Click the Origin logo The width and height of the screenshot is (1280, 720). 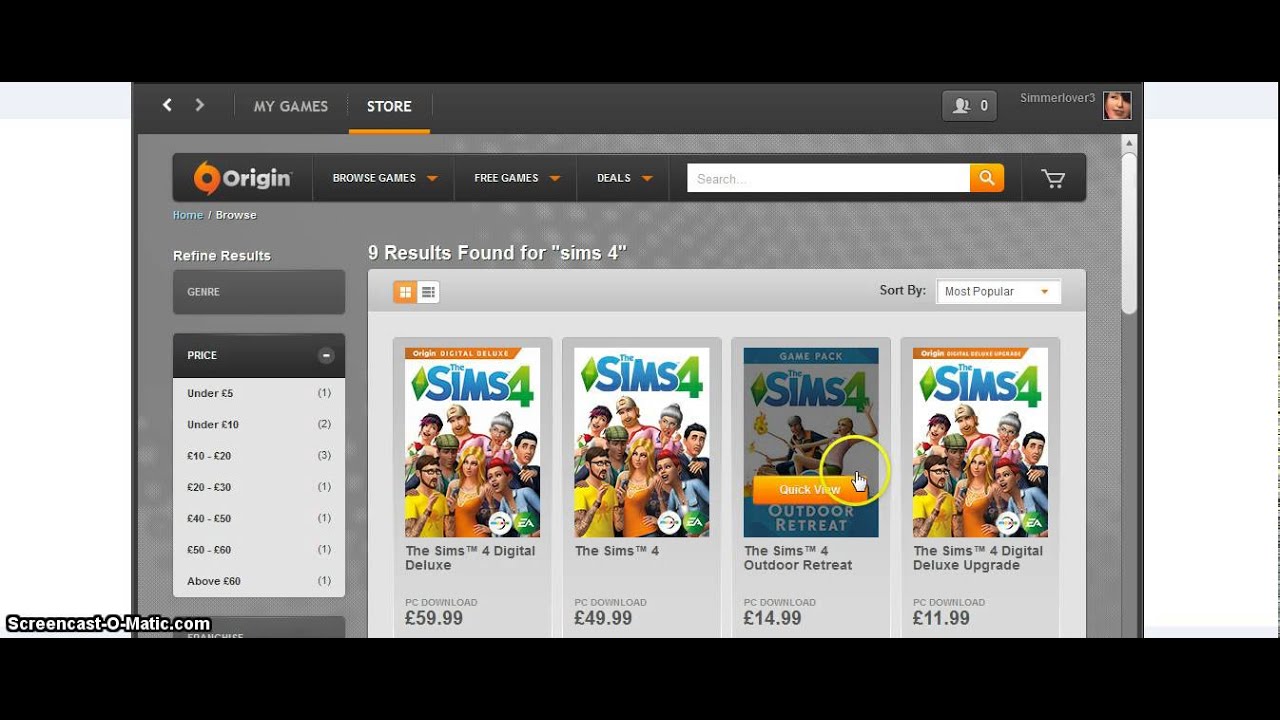point(242,178)
